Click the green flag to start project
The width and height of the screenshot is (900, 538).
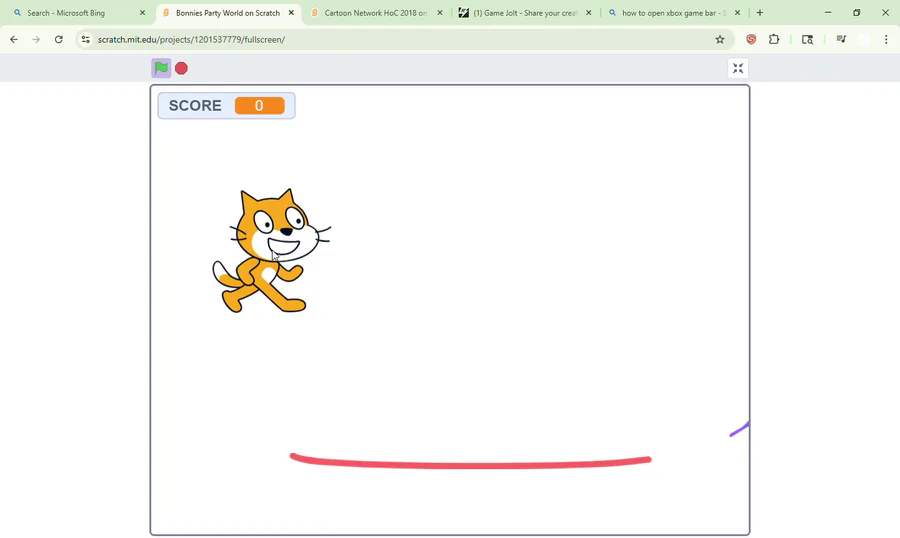coord(161,68)
